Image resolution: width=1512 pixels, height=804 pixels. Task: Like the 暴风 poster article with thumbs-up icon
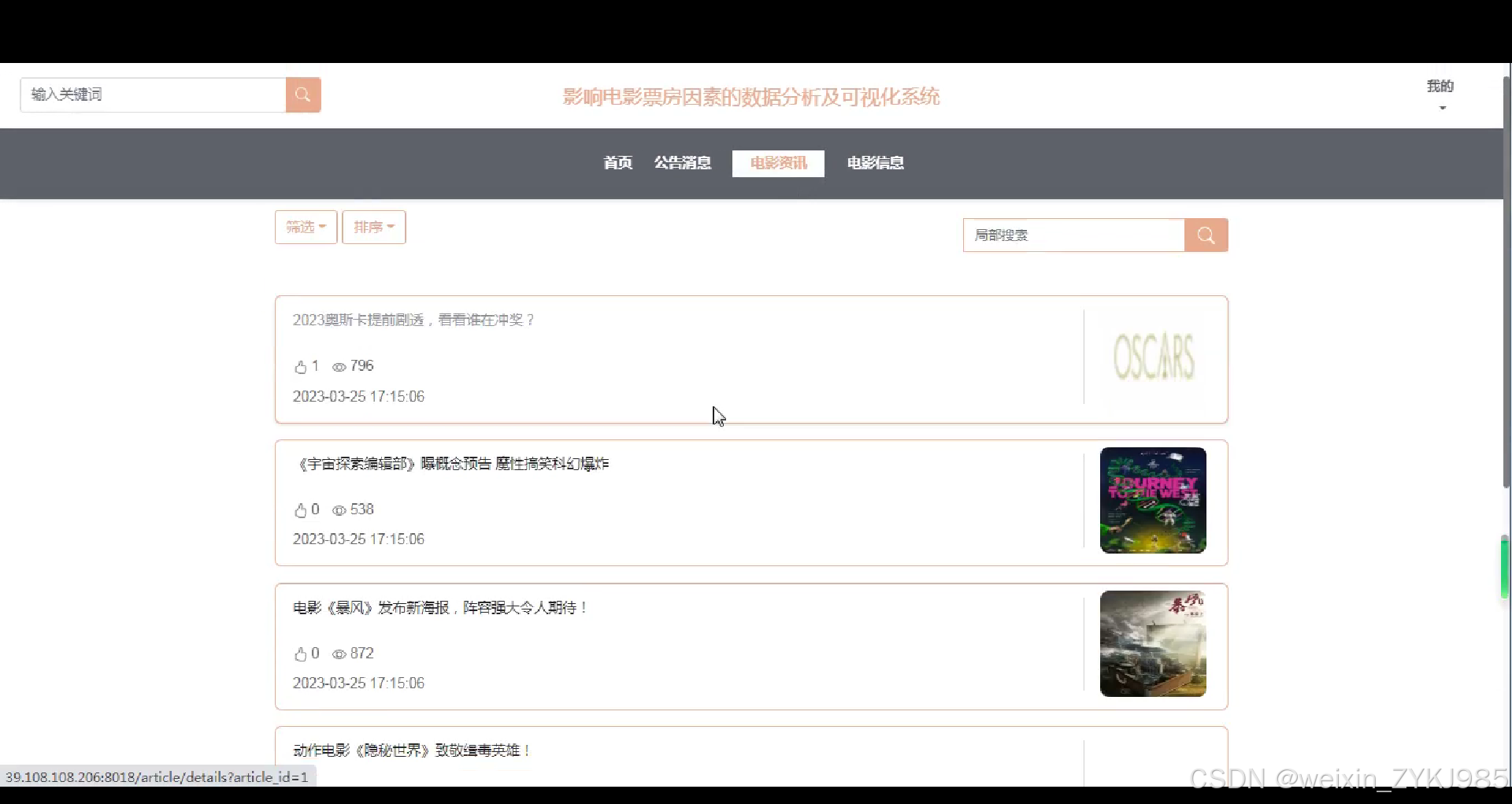click(x=300, y=654)
